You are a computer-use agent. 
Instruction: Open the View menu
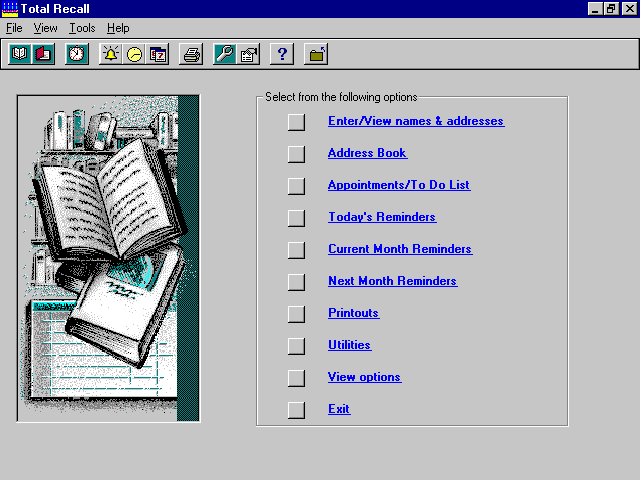[x=46, y=28]
